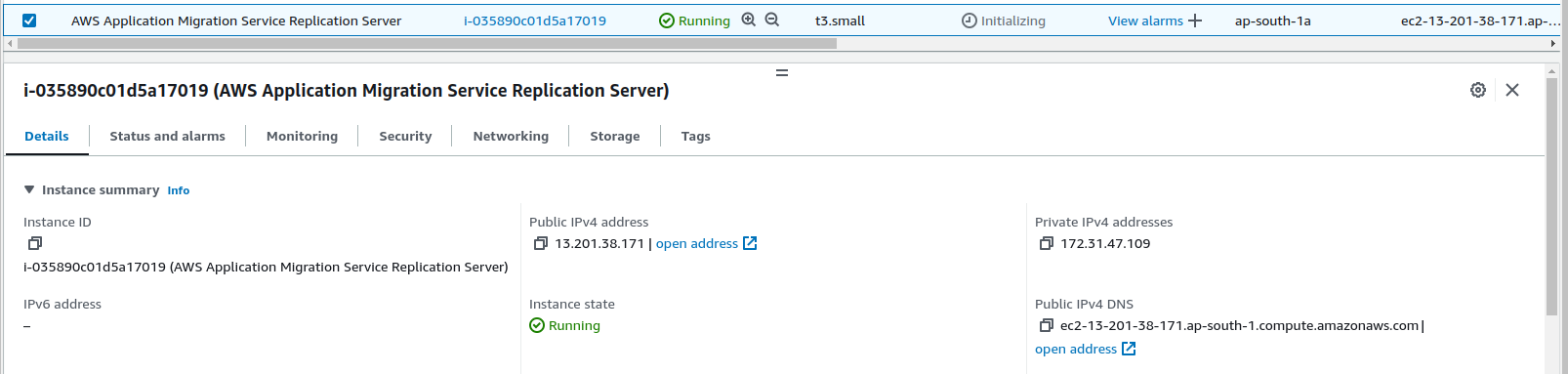The width and height of the screenshot is (1568, 374).
Task: Click the Running status in table row
Action: coord(695,21)
